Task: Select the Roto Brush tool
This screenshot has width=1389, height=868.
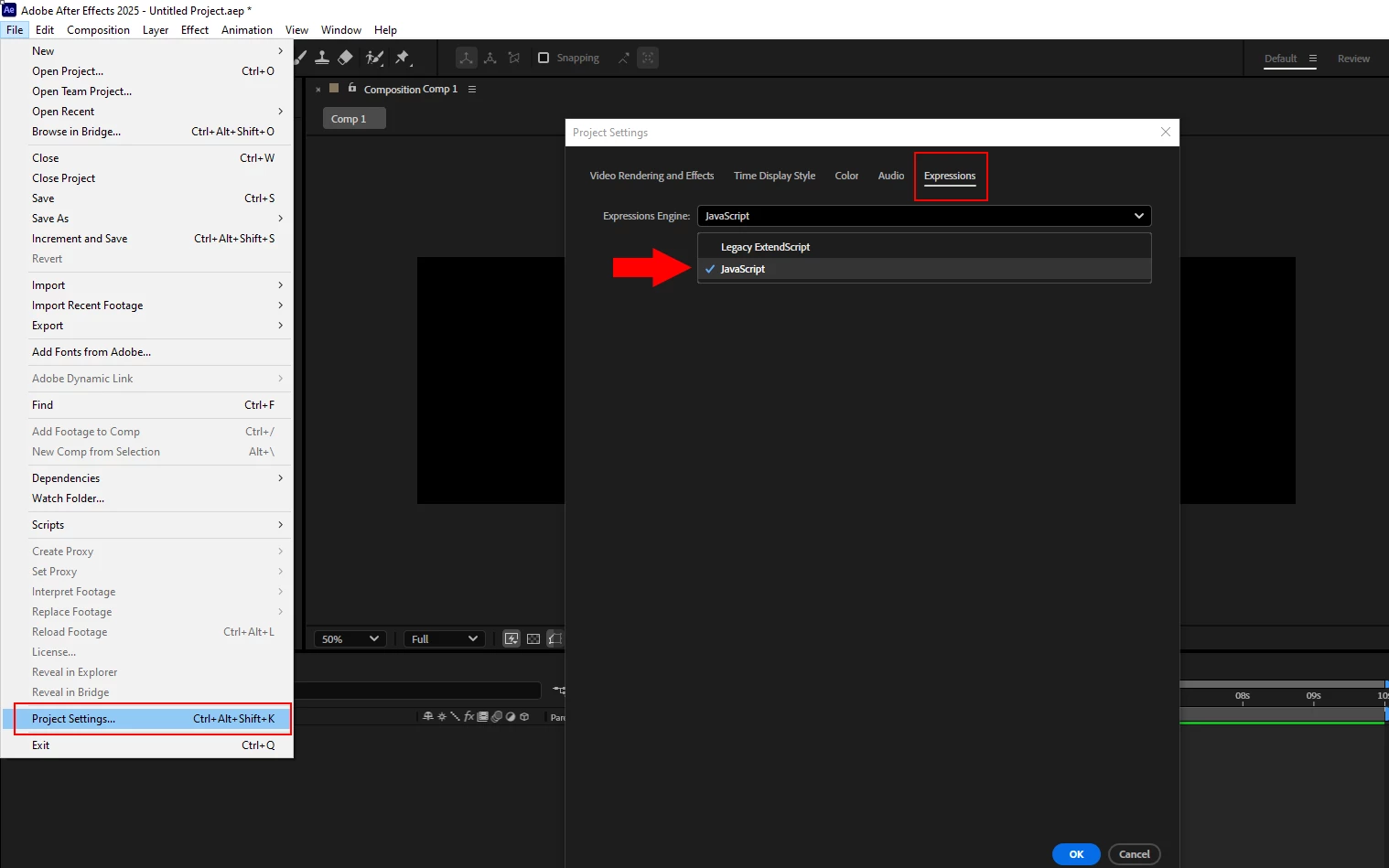Action: click(x=374, y=58)
